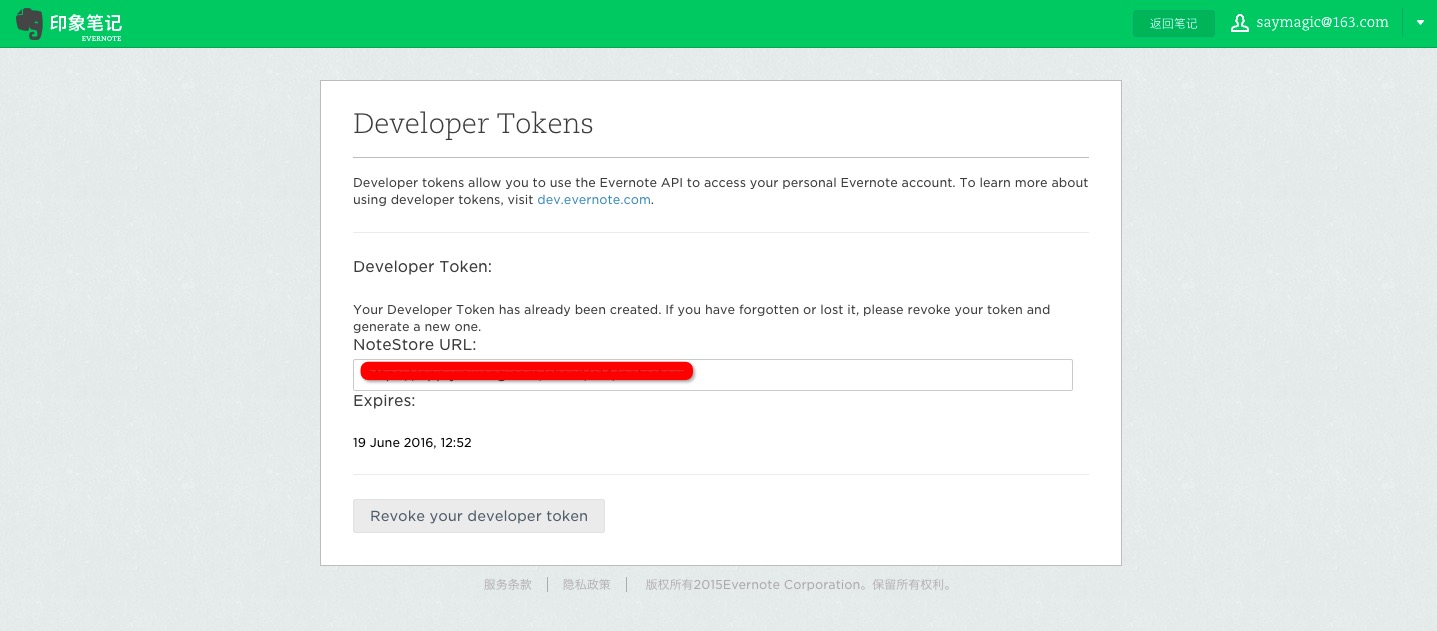This screenshot has height=631, width=1437.
Task: Click inside the NoteStore URL field
Action: point(713,375)
